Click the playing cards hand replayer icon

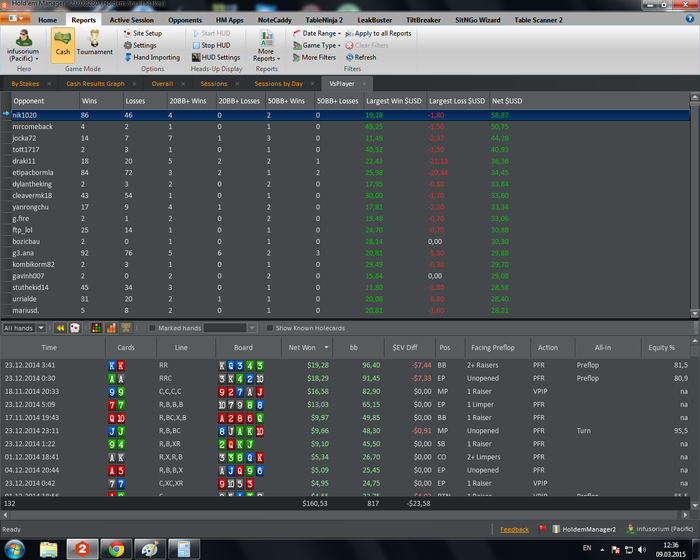75,328
